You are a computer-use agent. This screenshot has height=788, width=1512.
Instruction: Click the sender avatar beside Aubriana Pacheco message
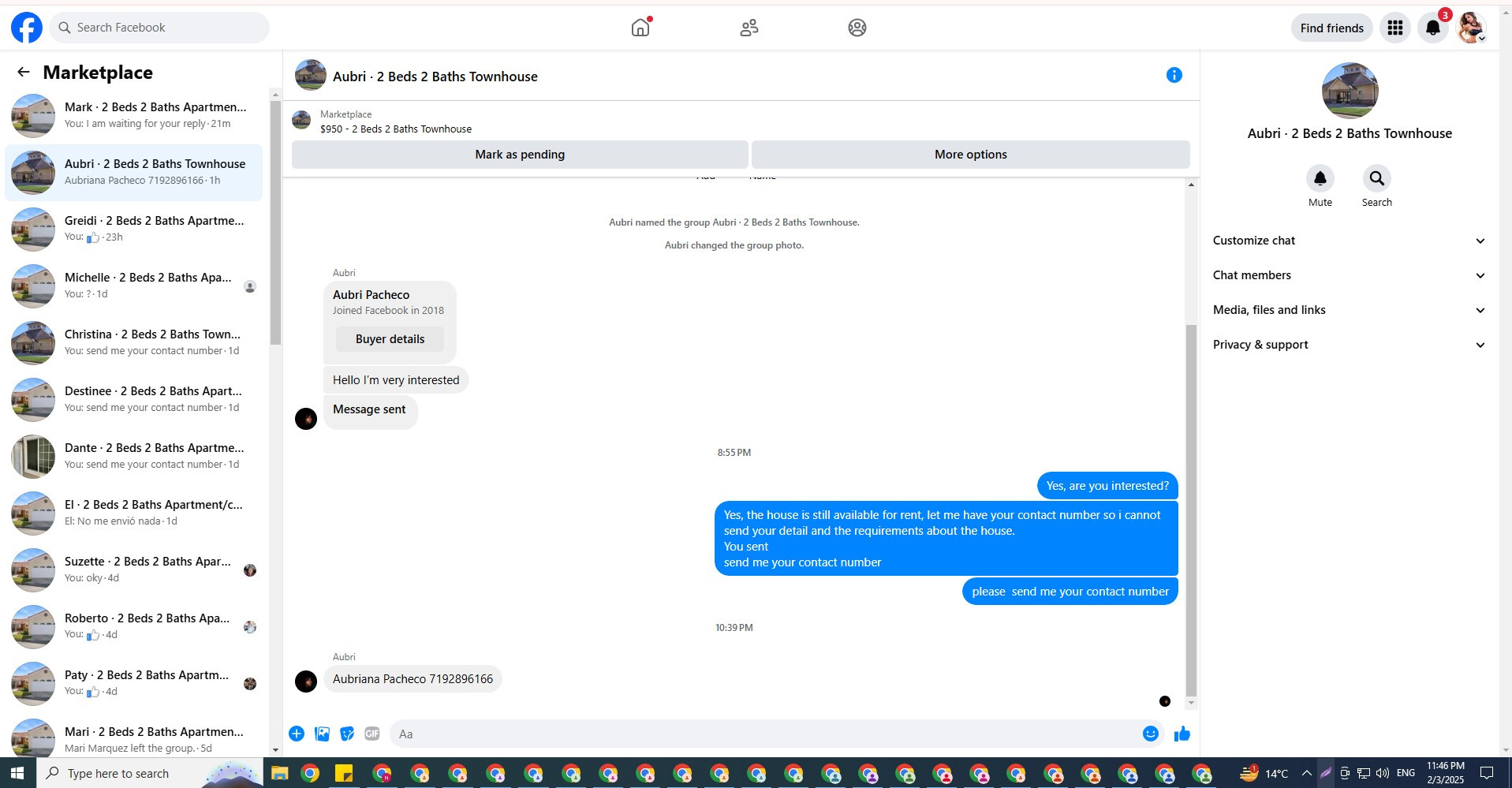306,682
